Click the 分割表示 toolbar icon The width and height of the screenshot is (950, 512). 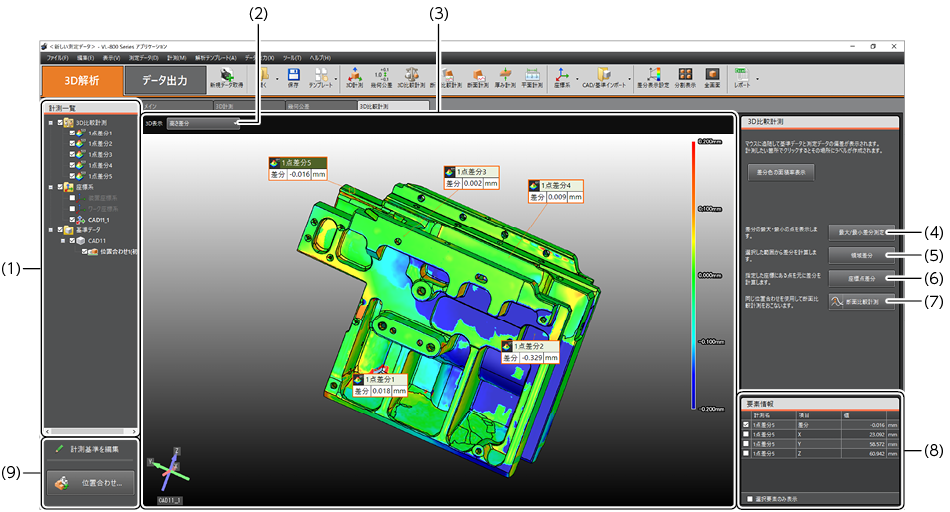(686, 78)
